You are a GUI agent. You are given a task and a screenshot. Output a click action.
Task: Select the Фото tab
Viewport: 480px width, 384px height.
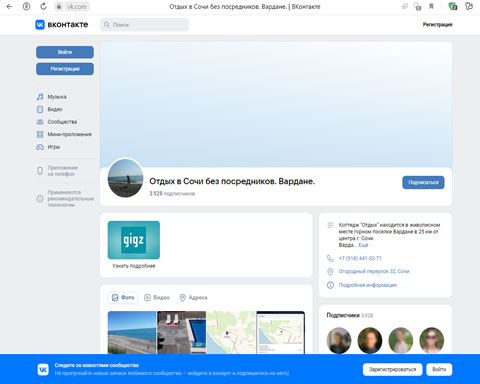123,297
